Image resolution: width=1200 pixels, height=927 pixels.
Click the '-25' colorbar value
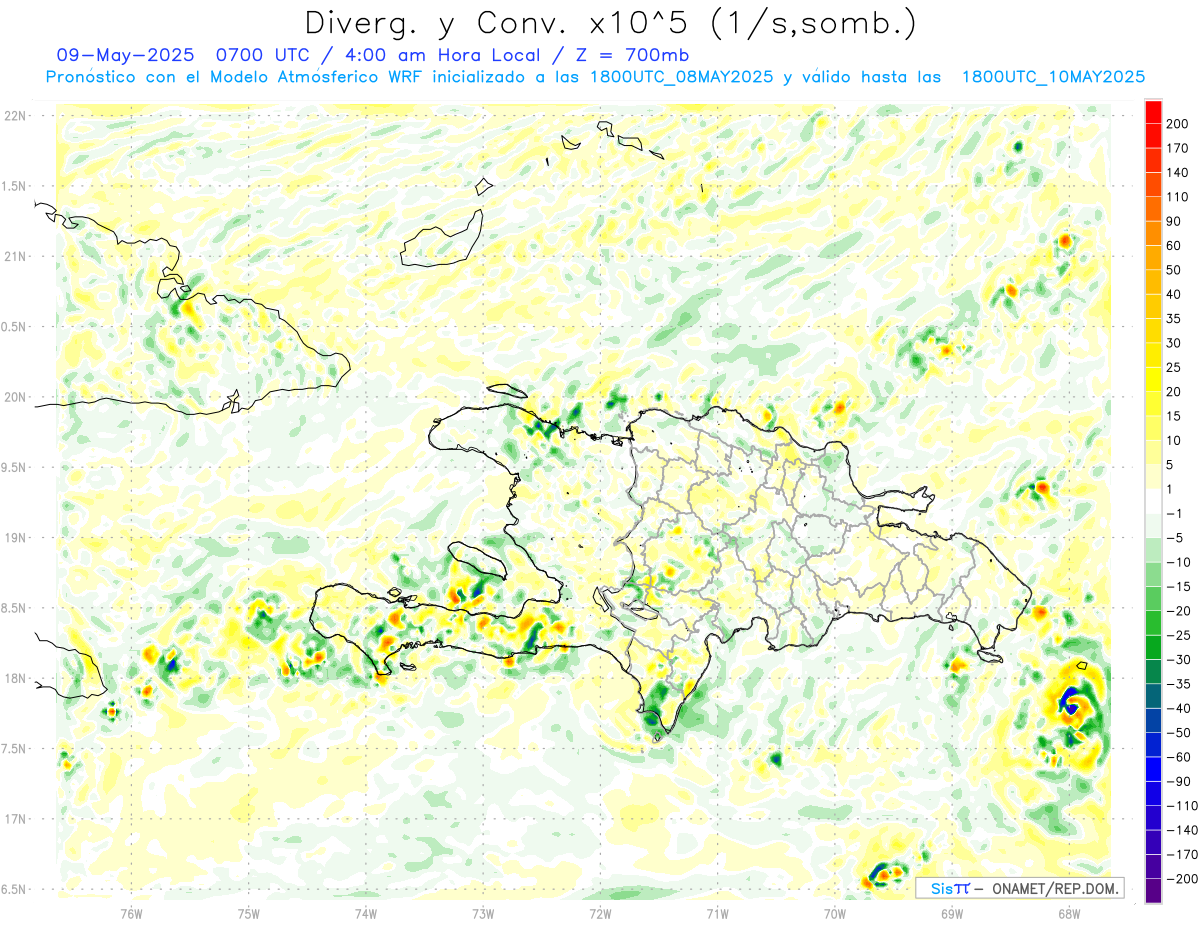tap(1178, 636)
